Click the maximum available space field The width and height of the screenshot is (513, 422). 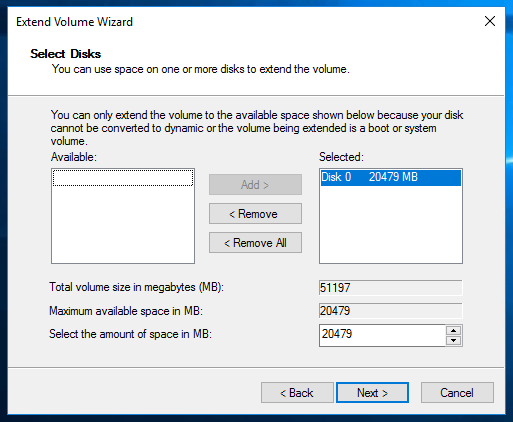click(x=391, y=311)
